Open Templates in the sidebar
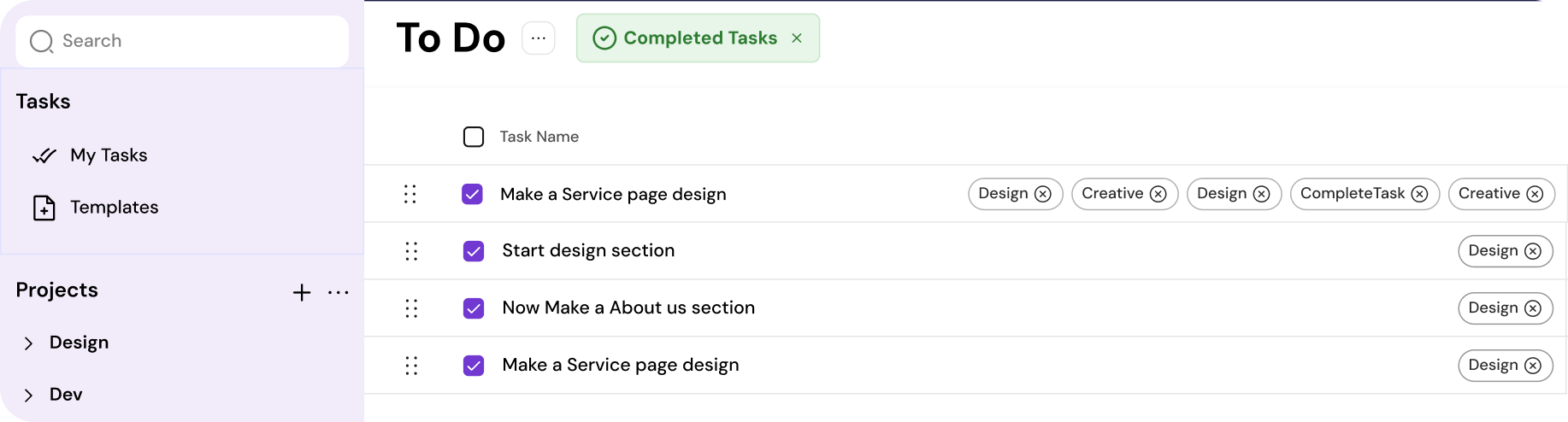This screenshot has width=1568, height=422. click(x=115, y=208)
